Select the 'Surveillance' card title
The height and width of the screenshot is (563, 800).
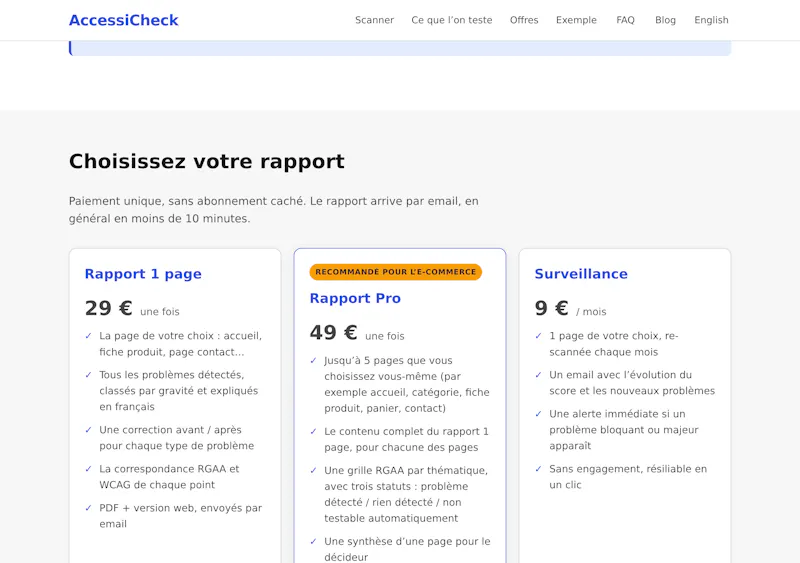point(581,274)
